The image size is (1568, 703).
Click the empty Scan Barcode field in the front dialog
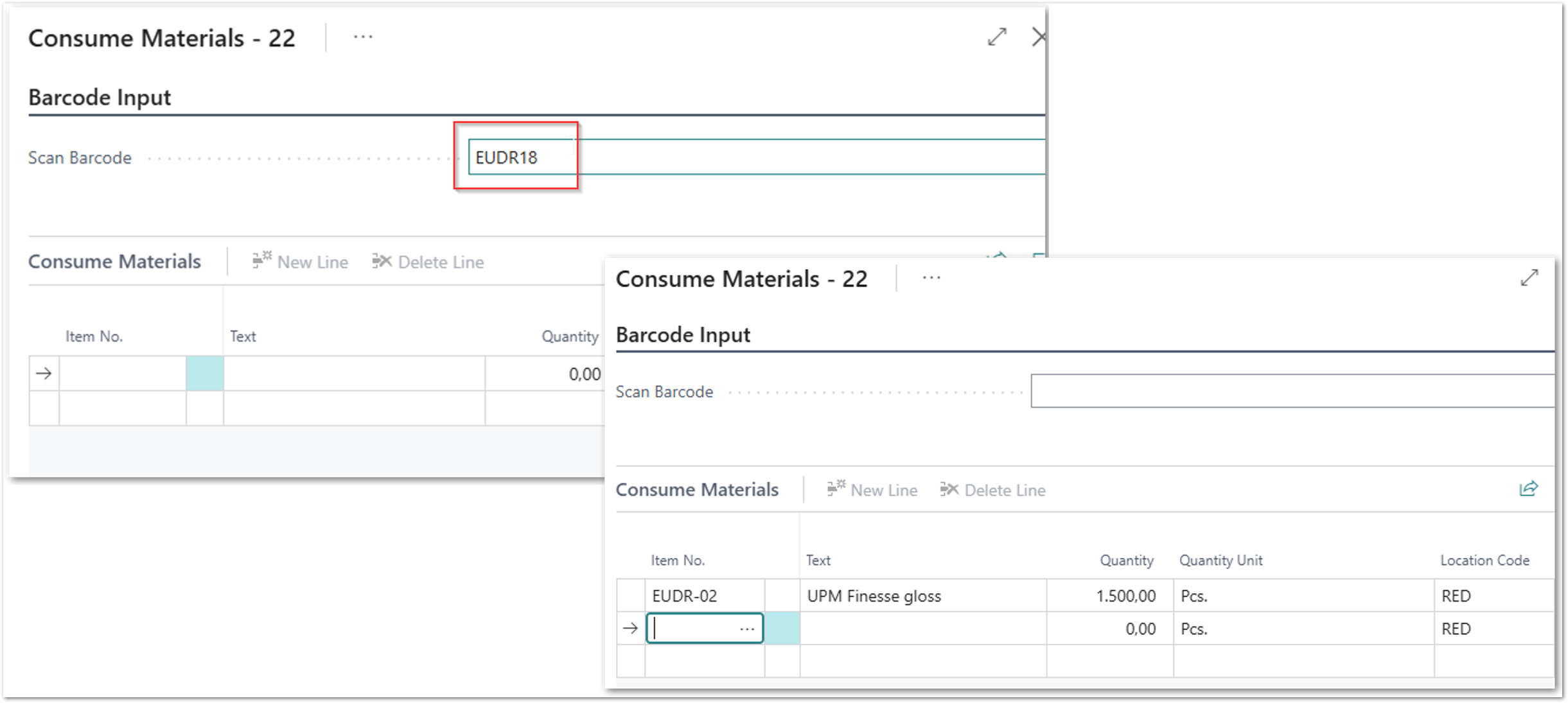[x=1291, y=391]
